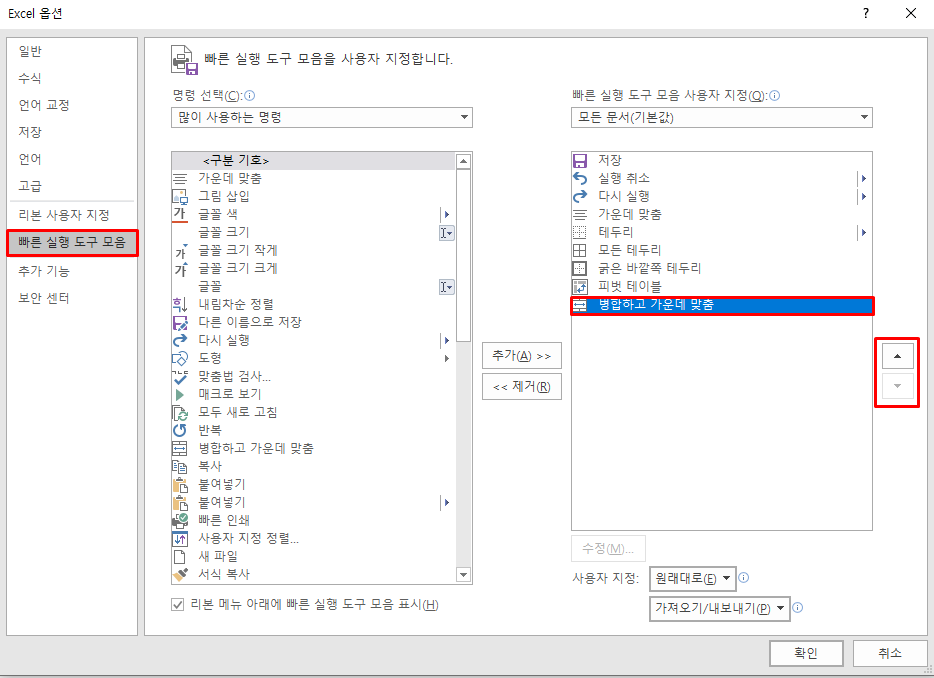Click the 추가(A) >> button

[522, 356]
